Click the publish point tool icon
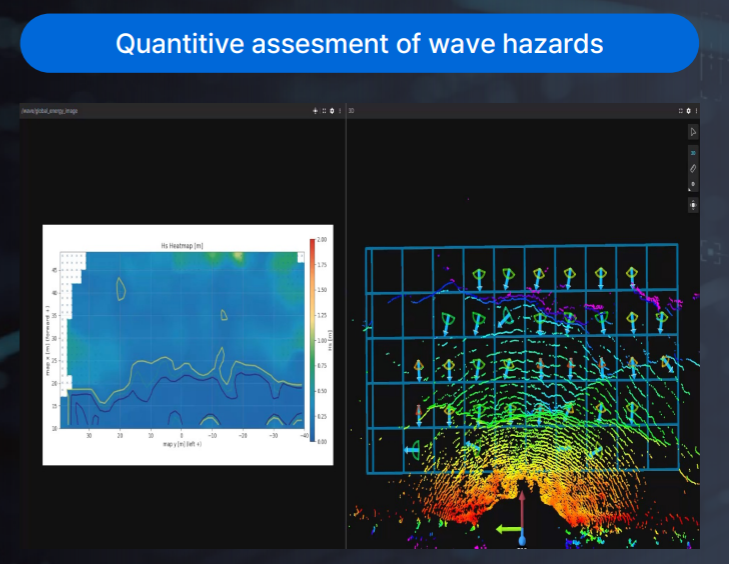The image size is (729, 564). [x=693, y=184]
